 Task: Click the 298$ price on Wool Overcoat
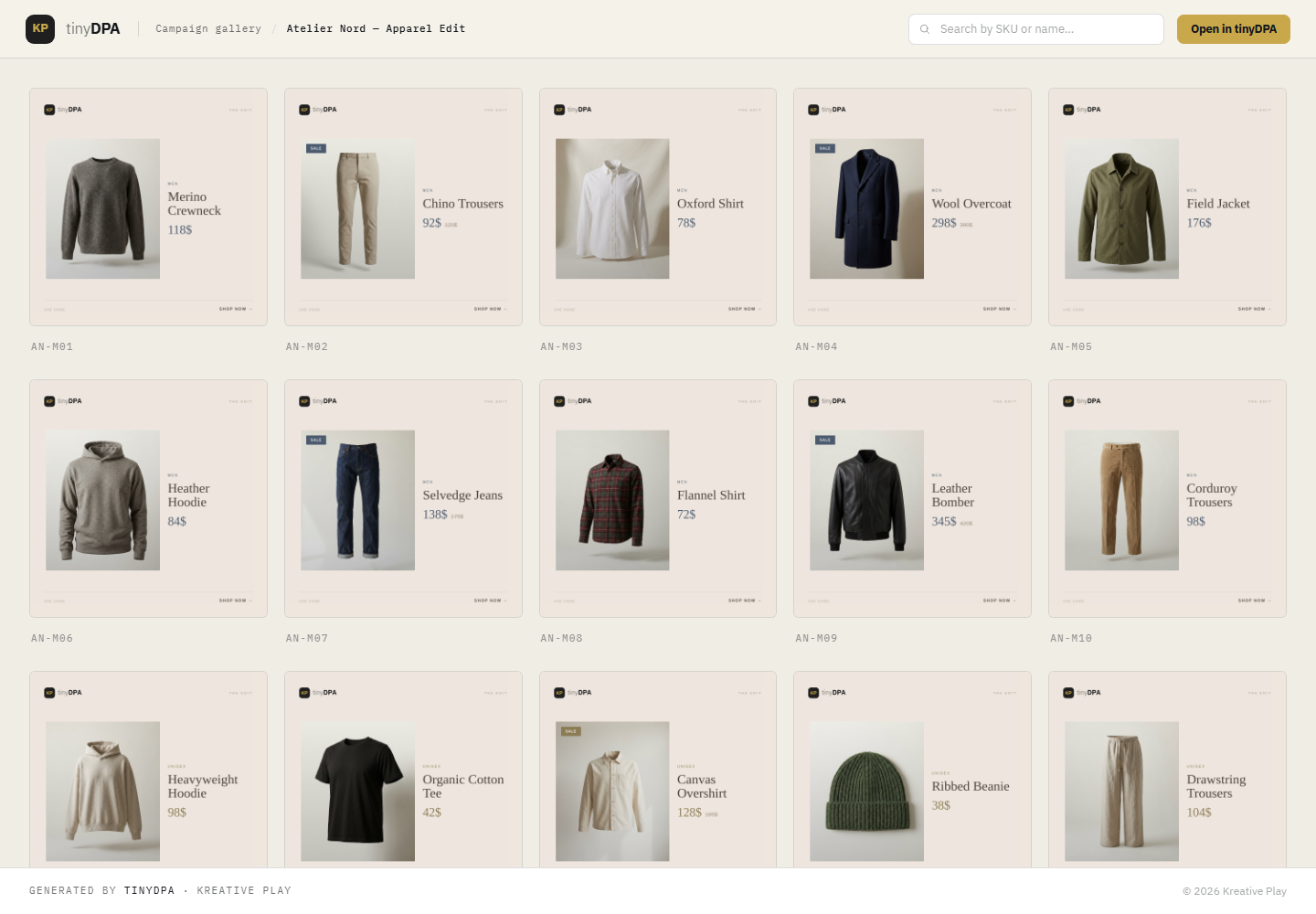coord(944,223)
